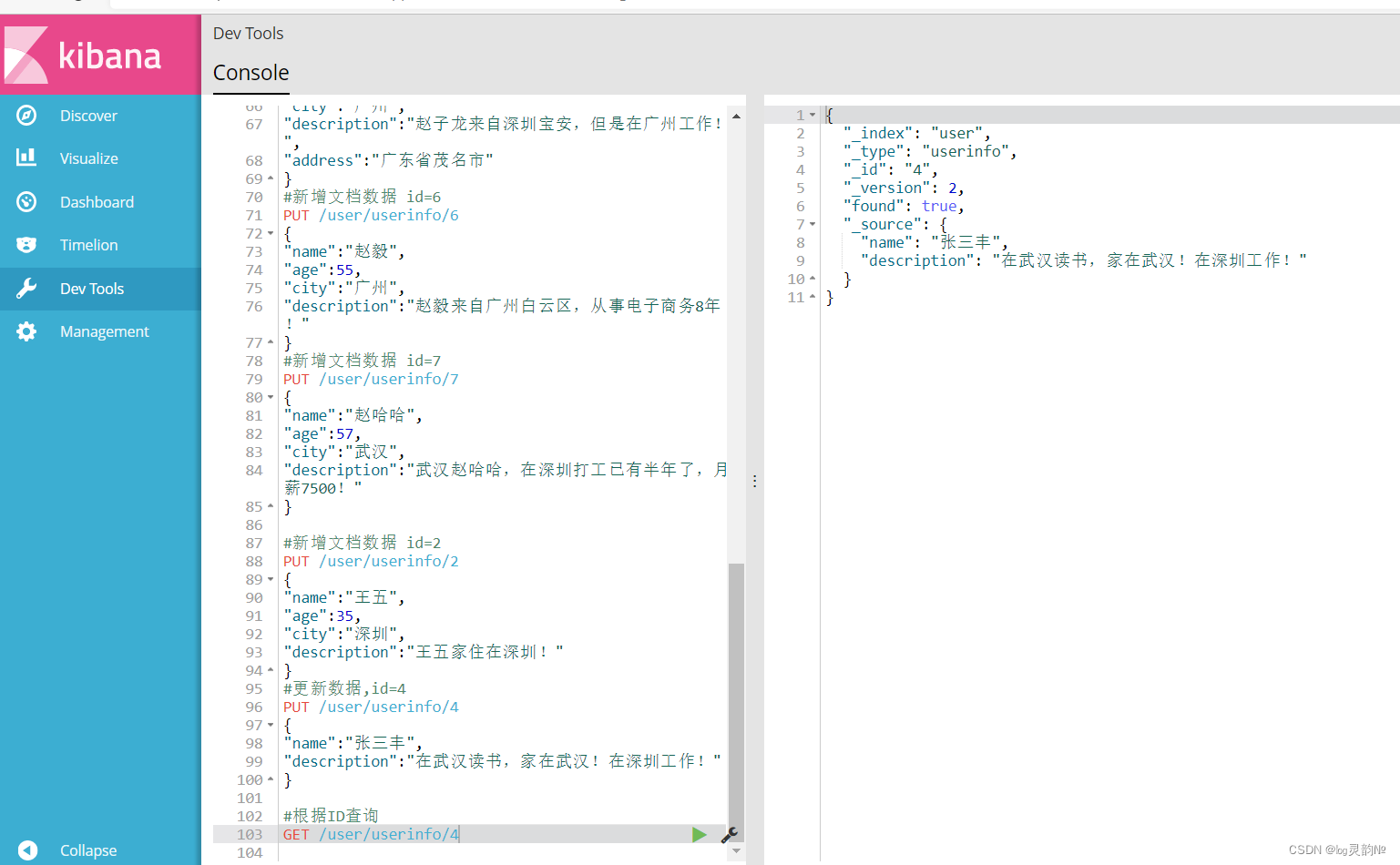The height and width of the screenshot is (865, 1400).
Task: Click the Collapse label in sidebar
Action: [87, 850]
